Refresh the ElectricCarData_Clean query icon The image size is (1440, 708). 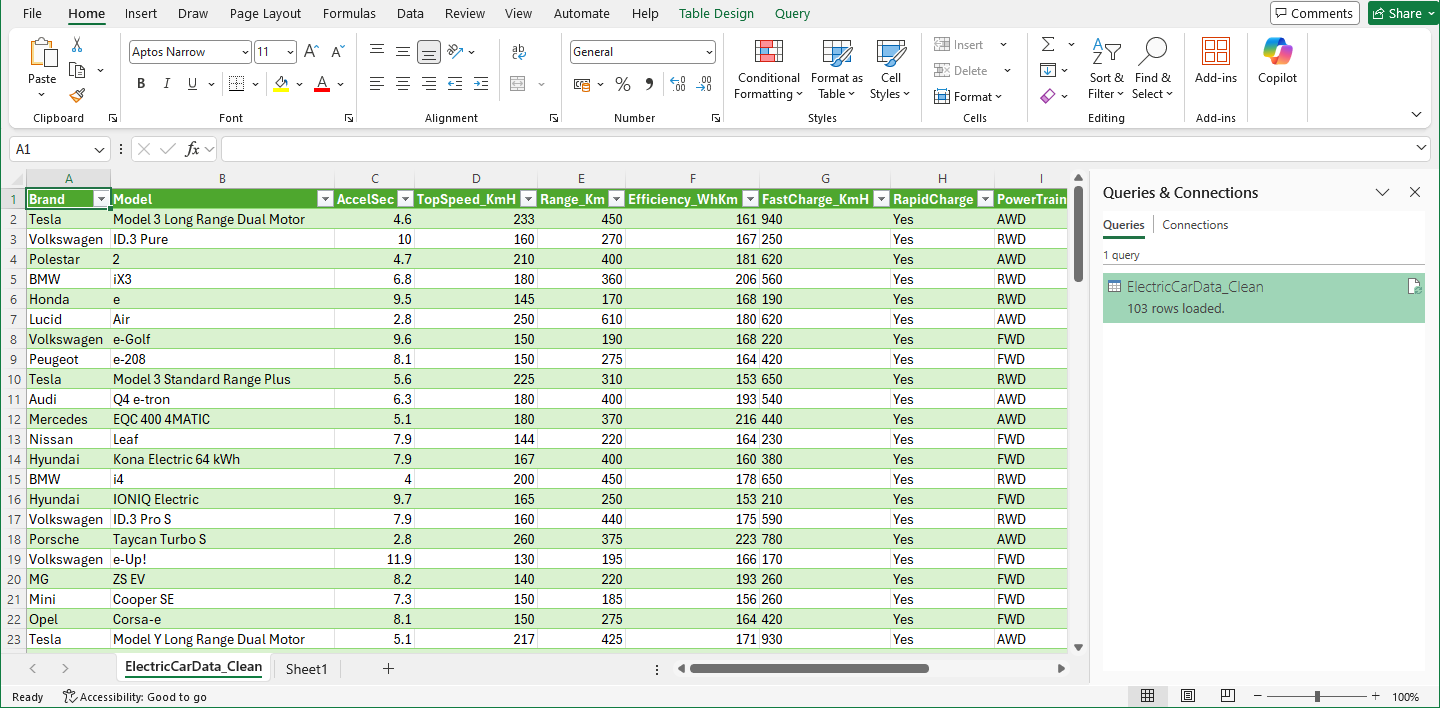[1413, 287]
